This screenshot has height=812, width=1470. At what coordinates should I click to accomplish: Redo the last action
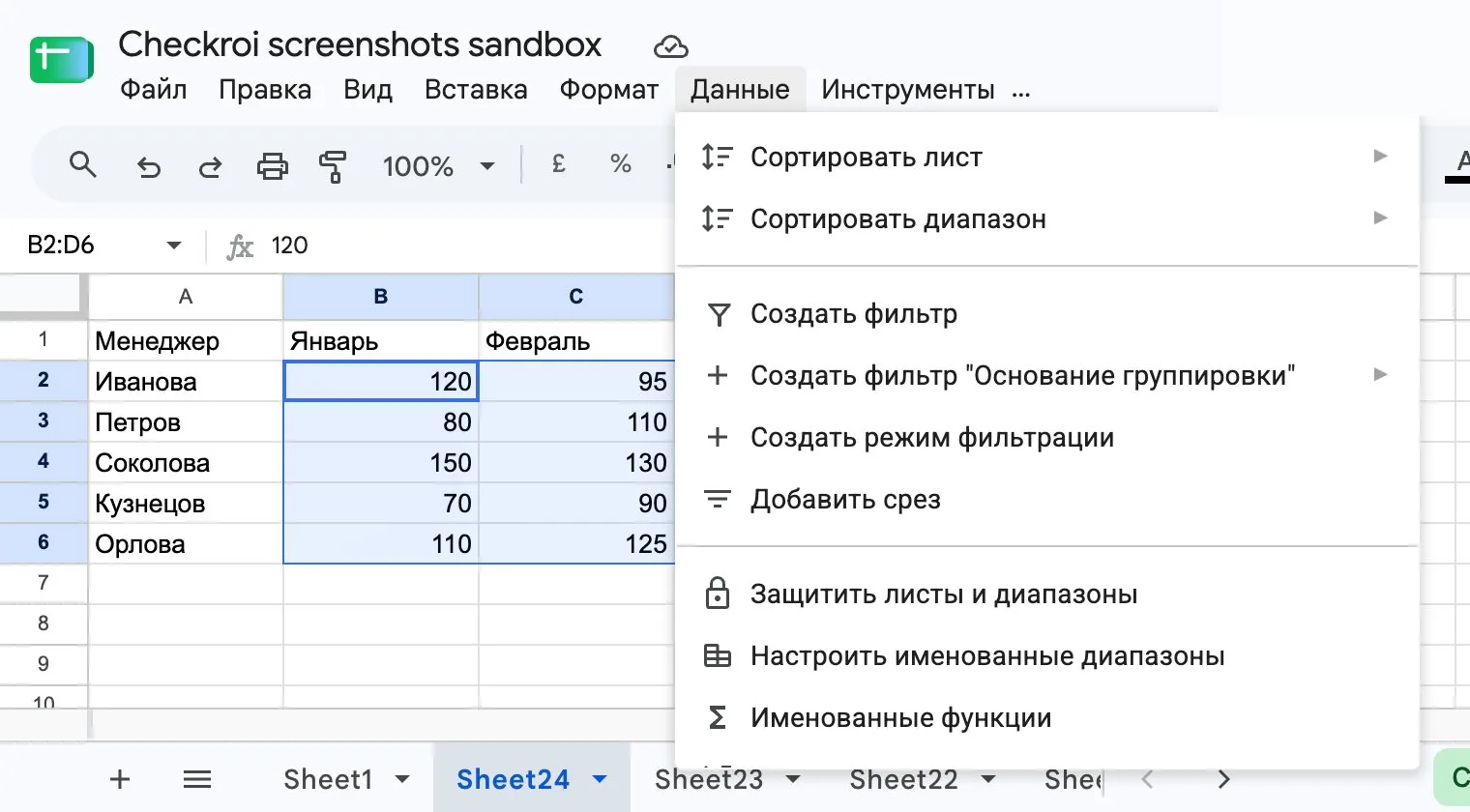point(210,166)
